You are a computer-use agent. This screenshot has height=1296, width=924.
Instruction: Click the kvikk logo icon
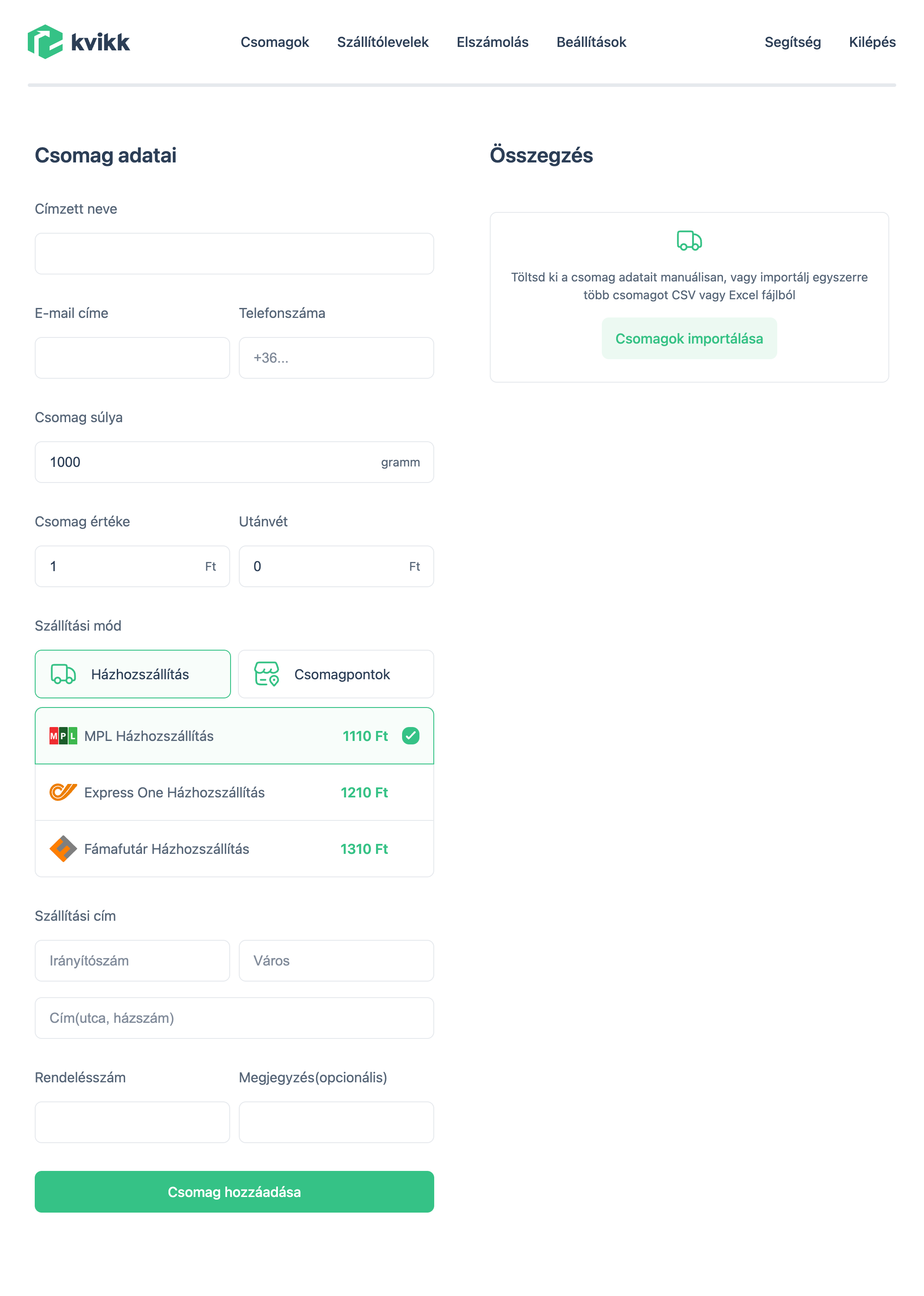[x=45, y=42]
